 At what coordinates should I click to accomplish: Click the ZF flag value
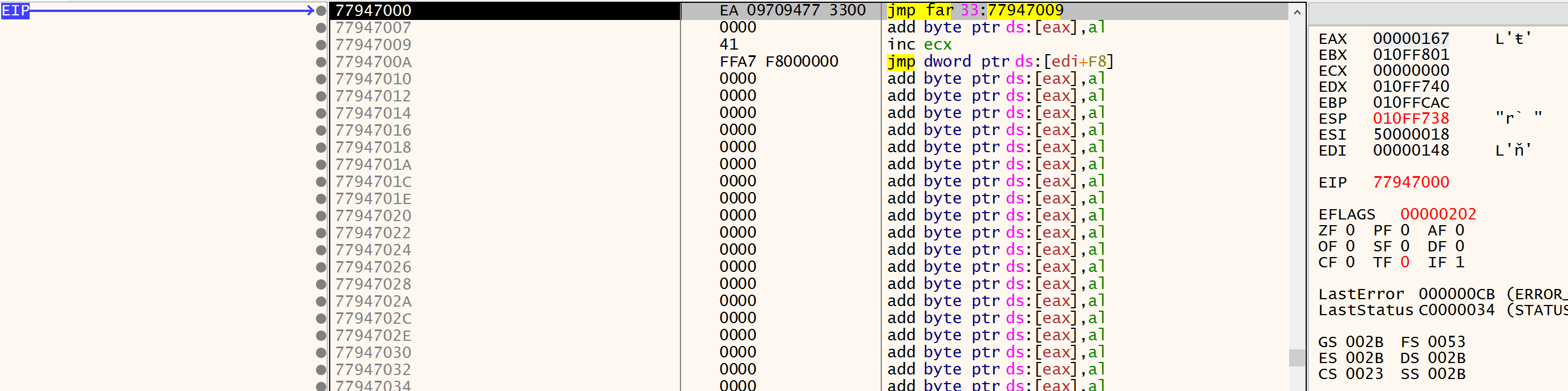tap(1350, 230)
